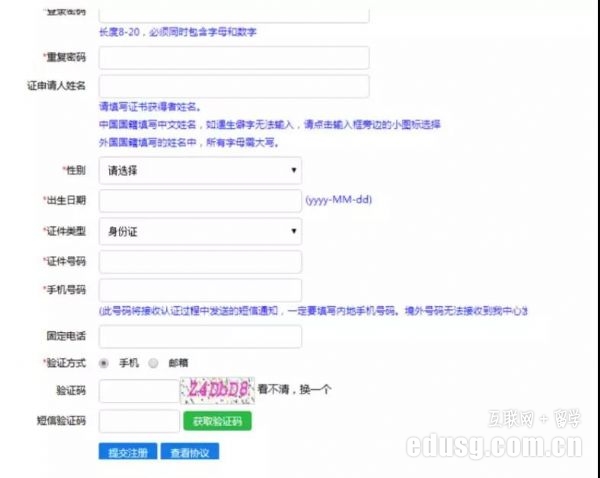Click the (yyyy-MM-dd) date format hint

click(x=338, y=200)
